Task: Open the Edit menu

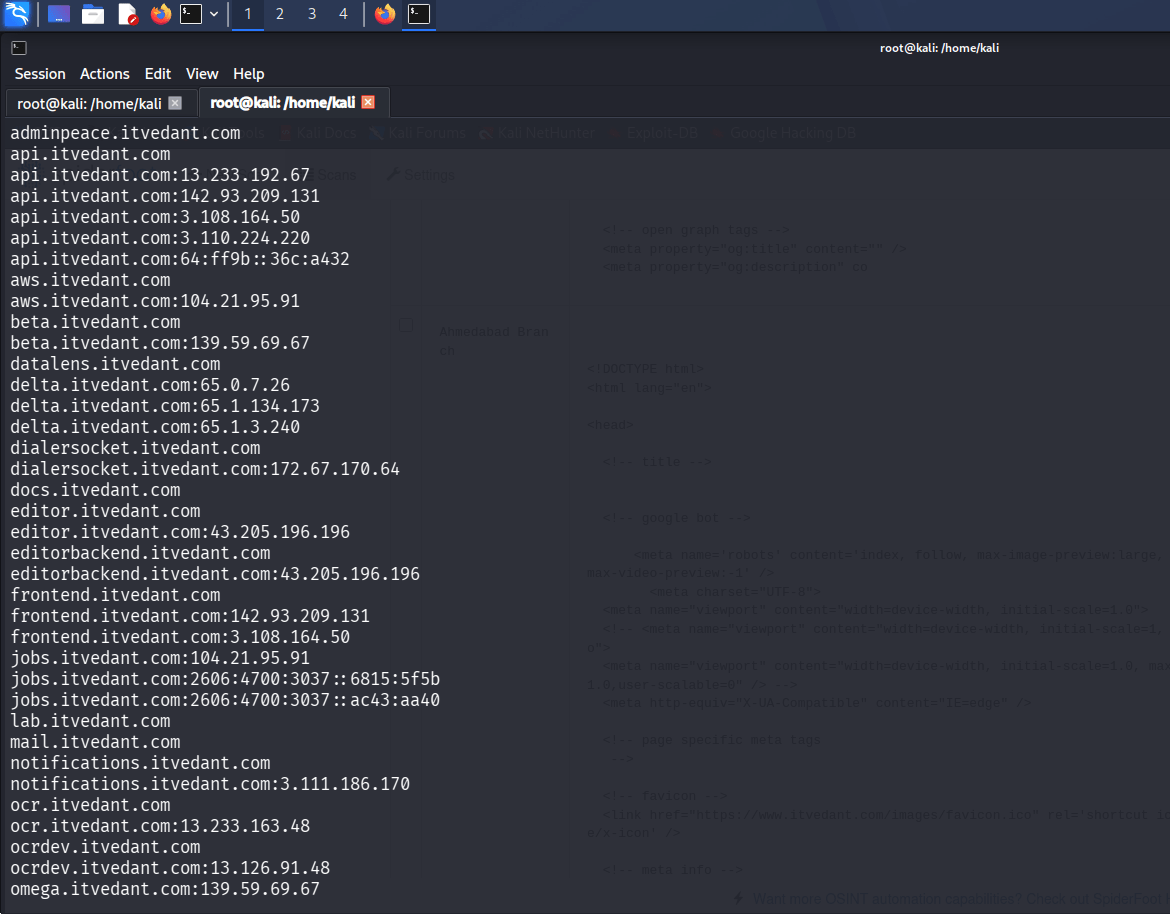Action: pos(157,74)
